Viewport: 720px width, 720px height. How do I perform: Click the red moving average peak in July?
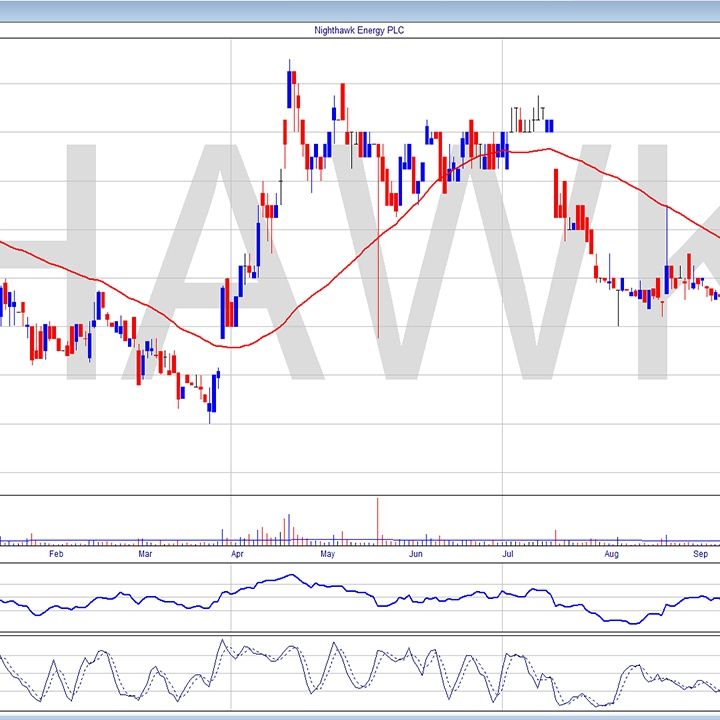[x=545, y=149]
